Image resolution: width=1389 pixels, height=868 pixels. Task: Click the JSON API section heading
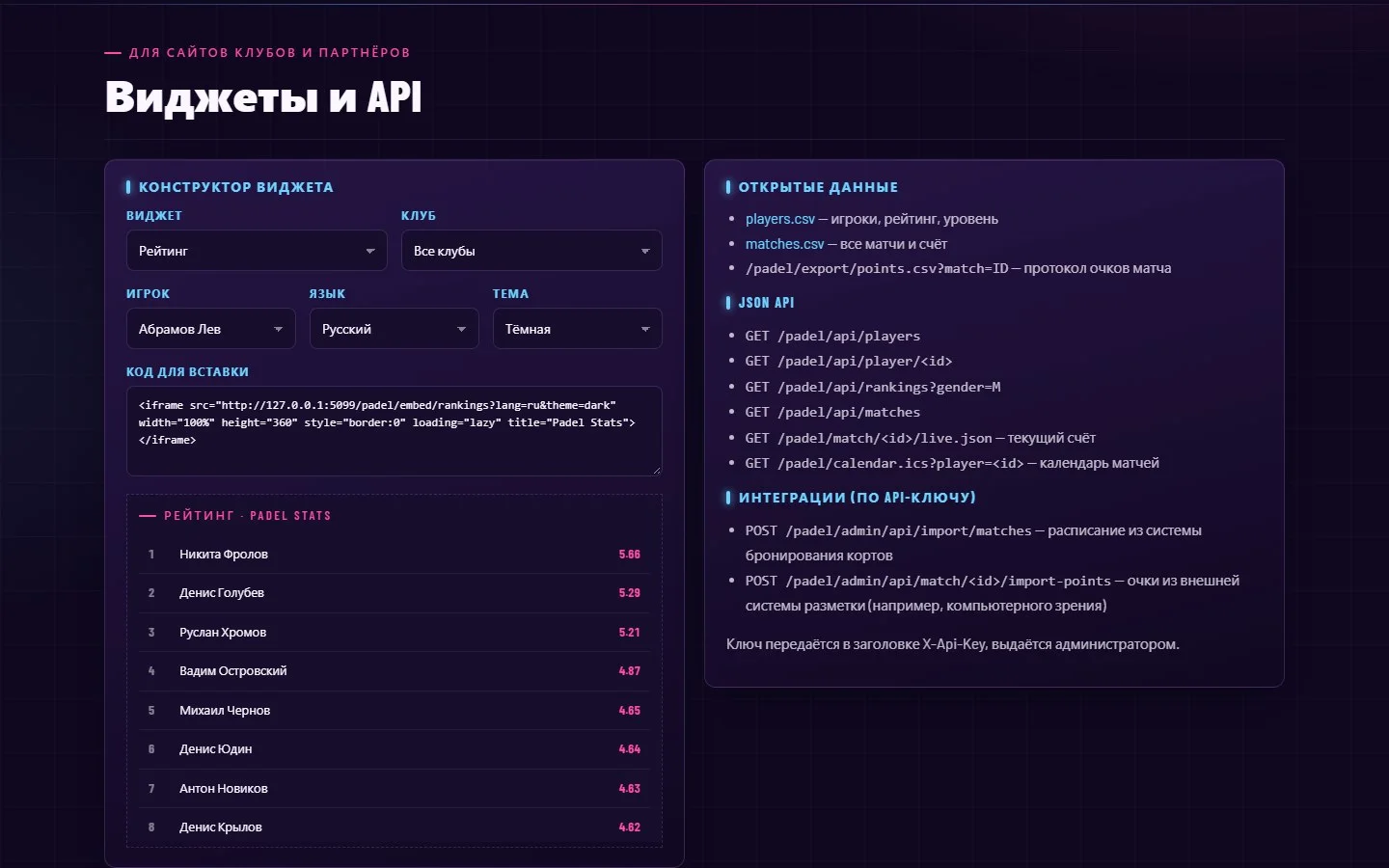(x=766, y=303)
